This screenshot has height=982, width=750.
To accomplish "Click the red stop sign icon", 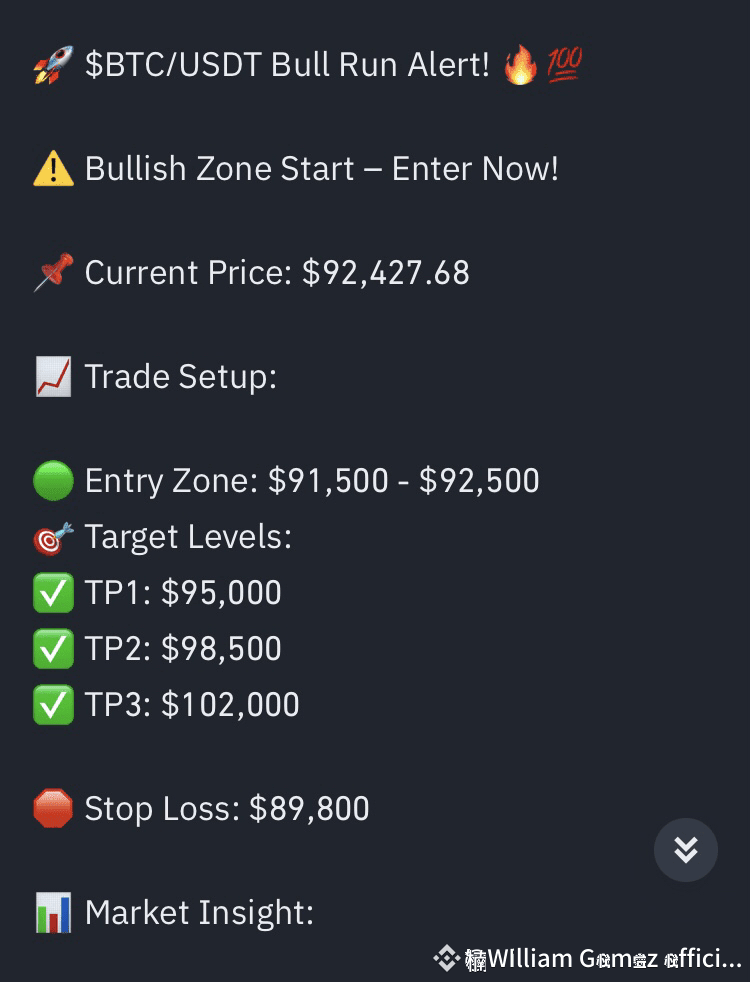I will [x=53, y=808].
